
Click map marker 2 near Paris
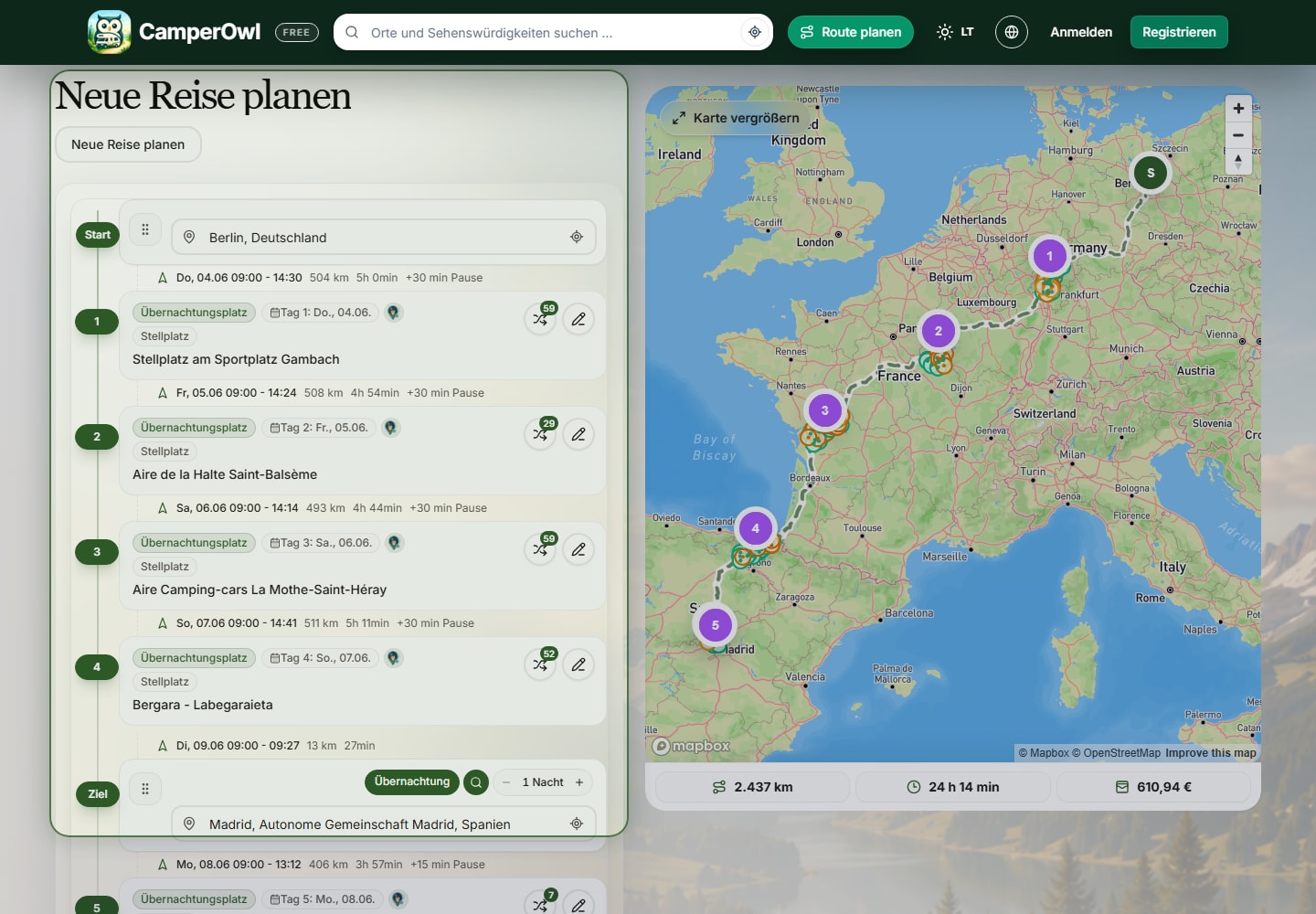tap(938, 331)
